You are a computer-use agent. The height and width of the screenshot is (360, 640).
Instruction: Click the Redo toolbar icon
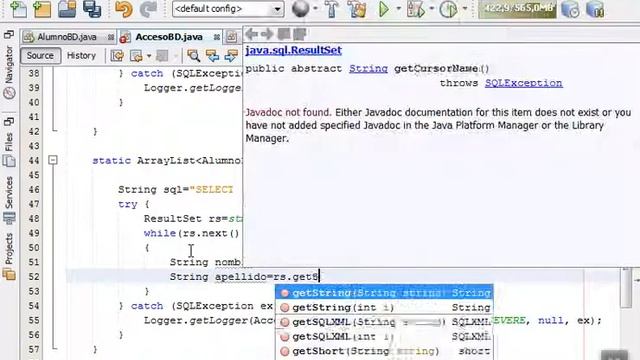point(148,9)
